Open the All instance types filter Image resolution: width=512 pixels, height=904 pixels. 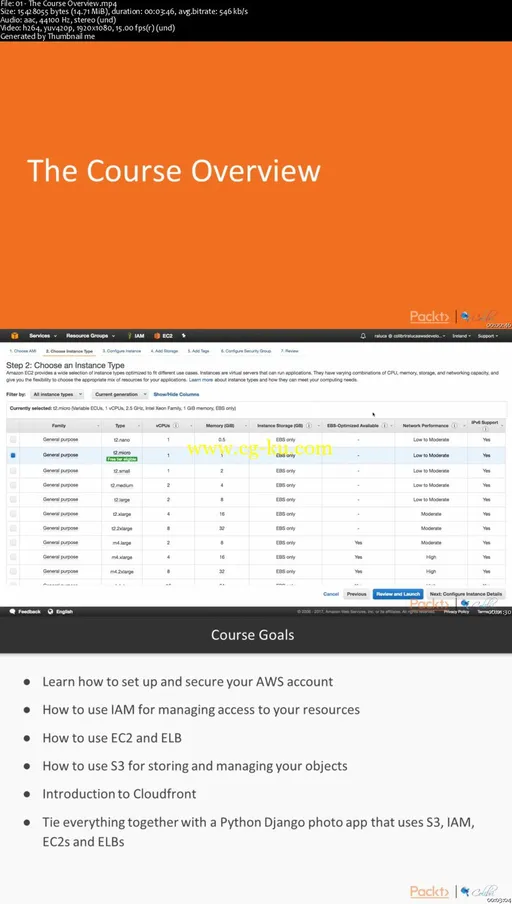point(57,394)
